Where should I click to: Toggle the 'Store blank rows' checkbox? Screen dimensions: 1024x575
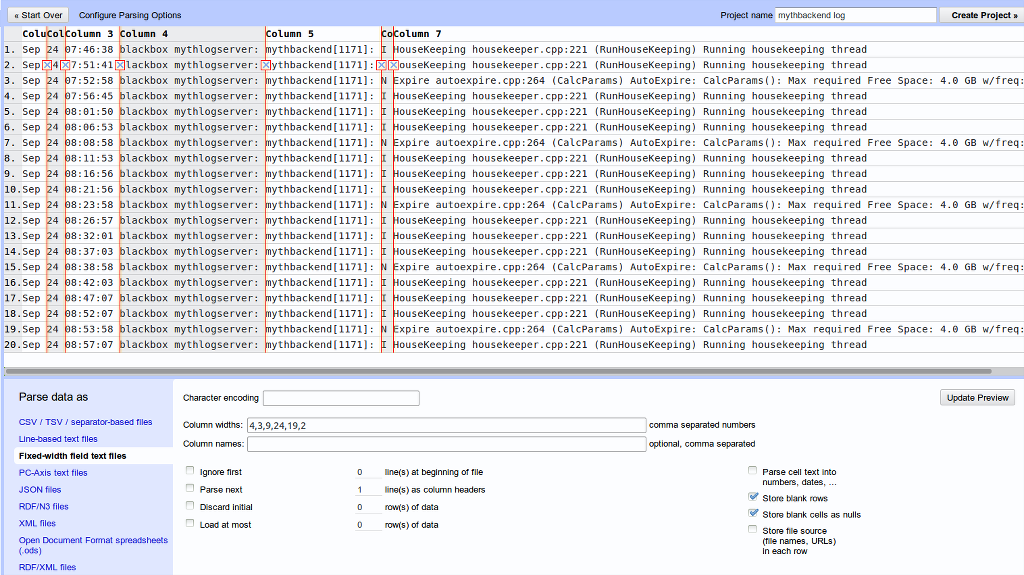pos(753,497)
